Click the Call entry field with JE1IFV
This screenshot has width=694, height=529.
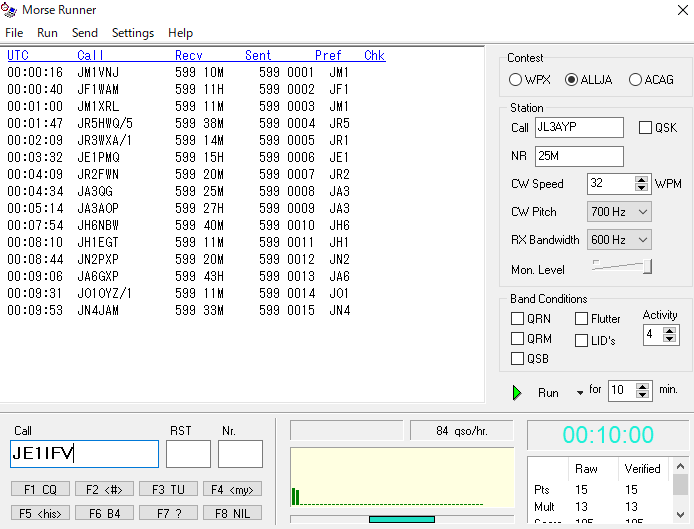pyautogui.click(x=84, y=454)
